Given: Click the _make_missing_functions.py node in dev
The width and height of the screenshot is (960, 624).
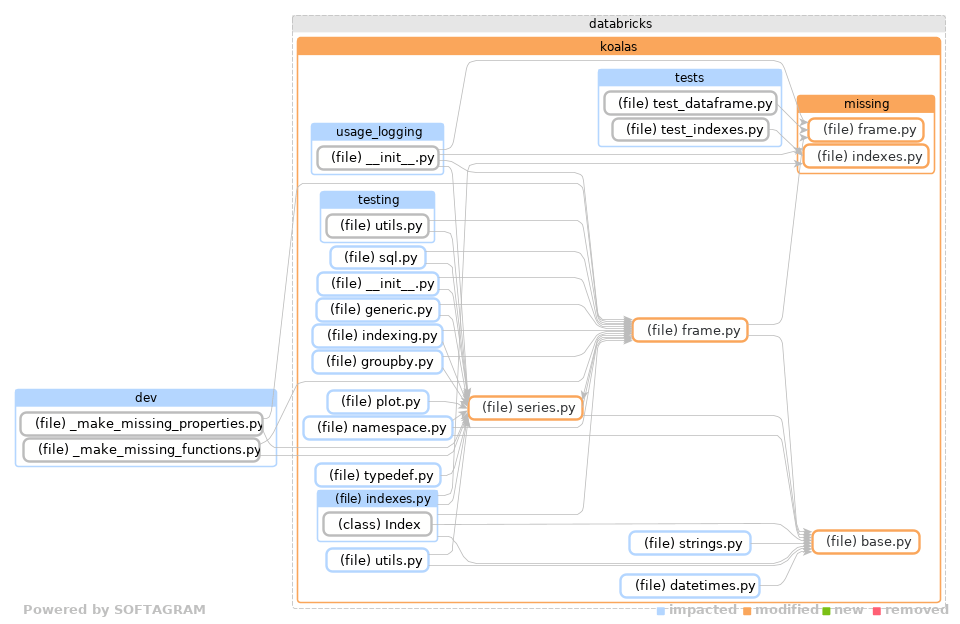Looking at the screenshot, I should tap(145, 449).
